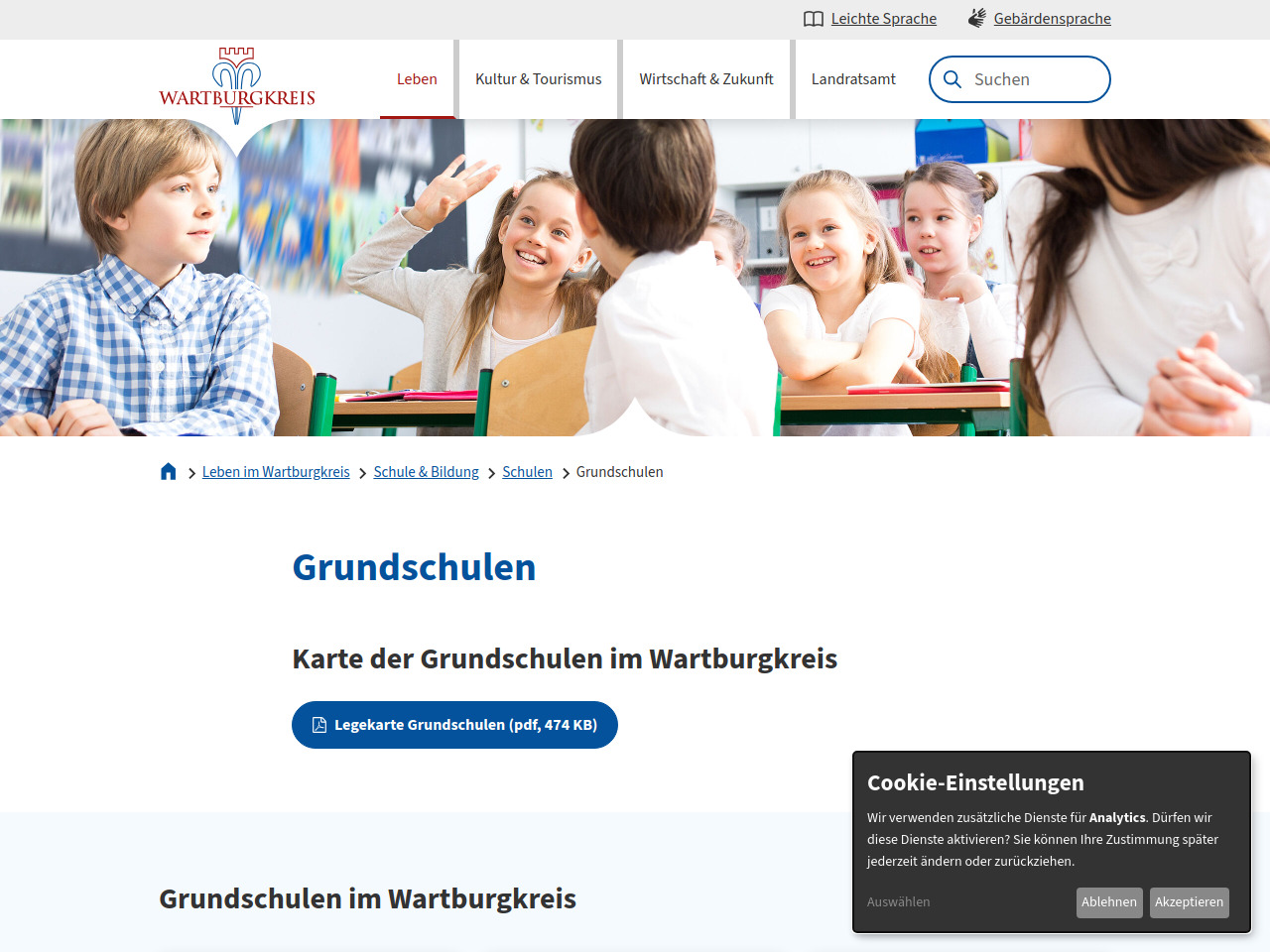Click the PDF icon on Legekarte button
The width and height of the screenshot is (1270, 952).
pyautogui.click(x=319, y=725)
